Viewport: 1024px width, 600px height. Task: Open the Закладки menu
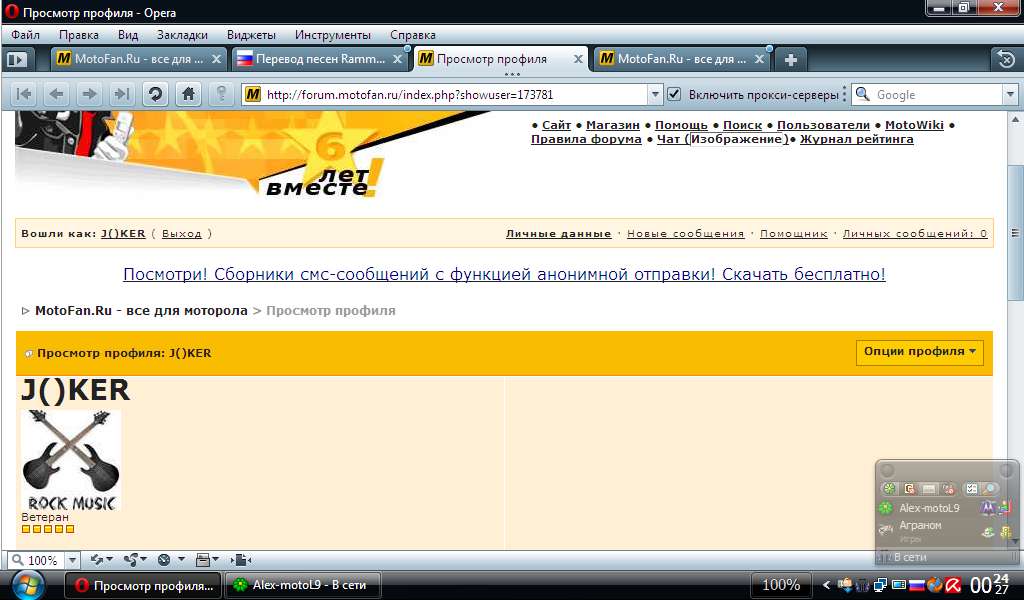tap(182, 35)
